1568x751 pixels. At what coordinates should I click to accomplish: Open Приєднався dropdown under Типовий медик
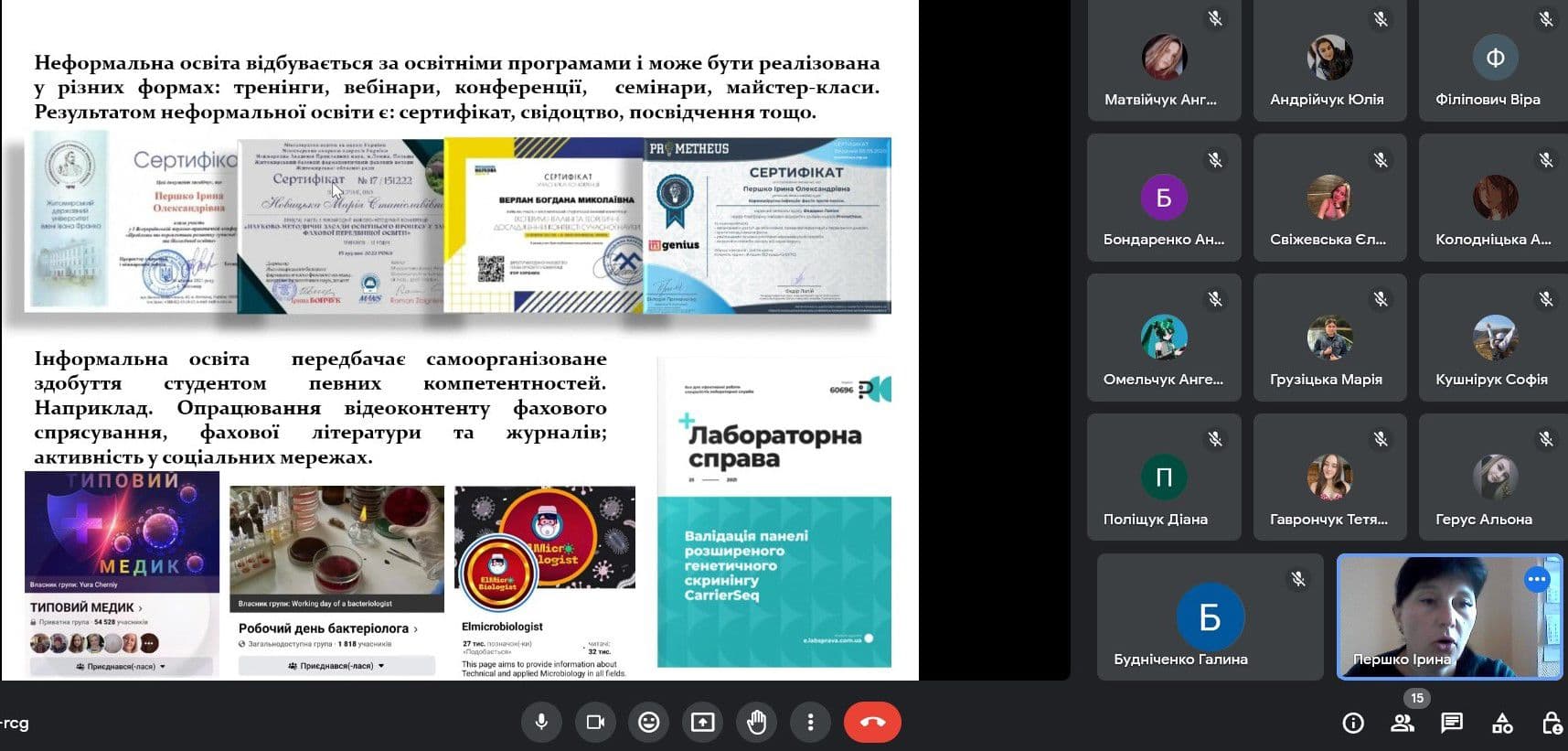coord(122,667)
